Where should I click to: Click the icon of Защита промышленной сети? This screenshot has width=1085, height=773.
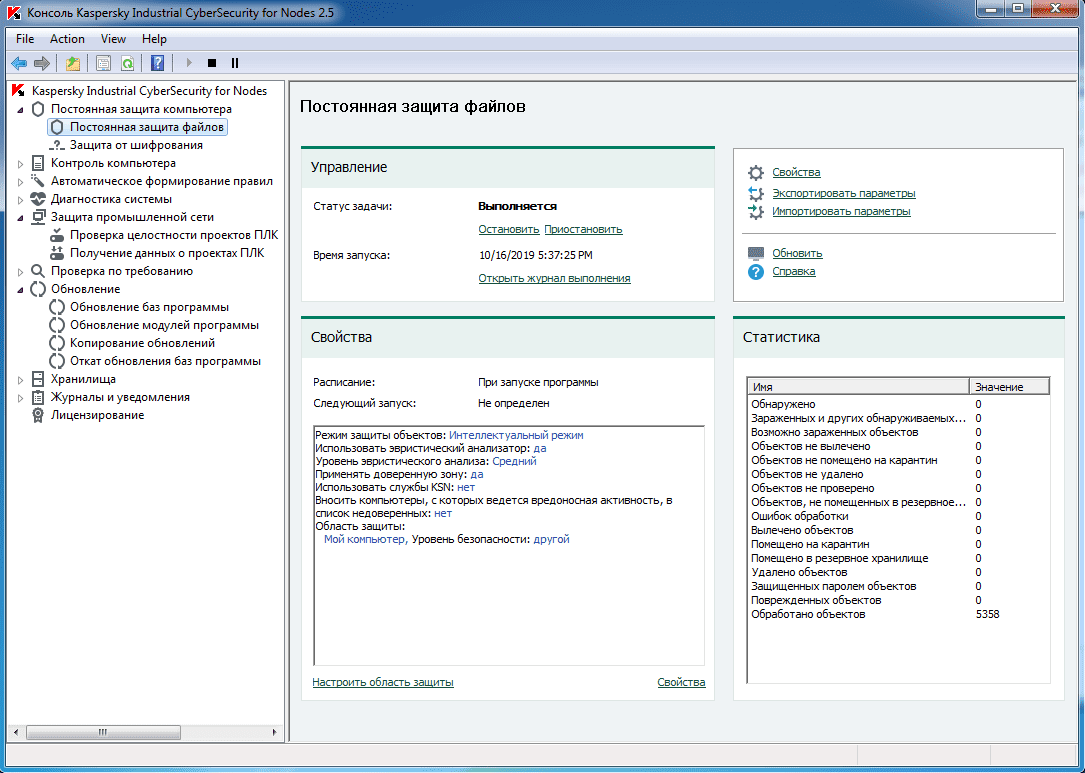38,217
